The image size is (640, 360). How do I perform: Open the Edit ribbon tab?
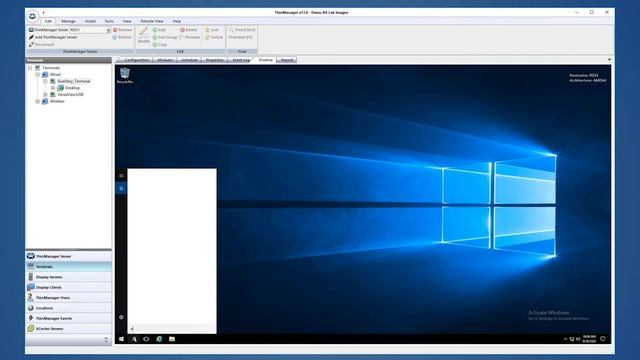tap(48, 21)
